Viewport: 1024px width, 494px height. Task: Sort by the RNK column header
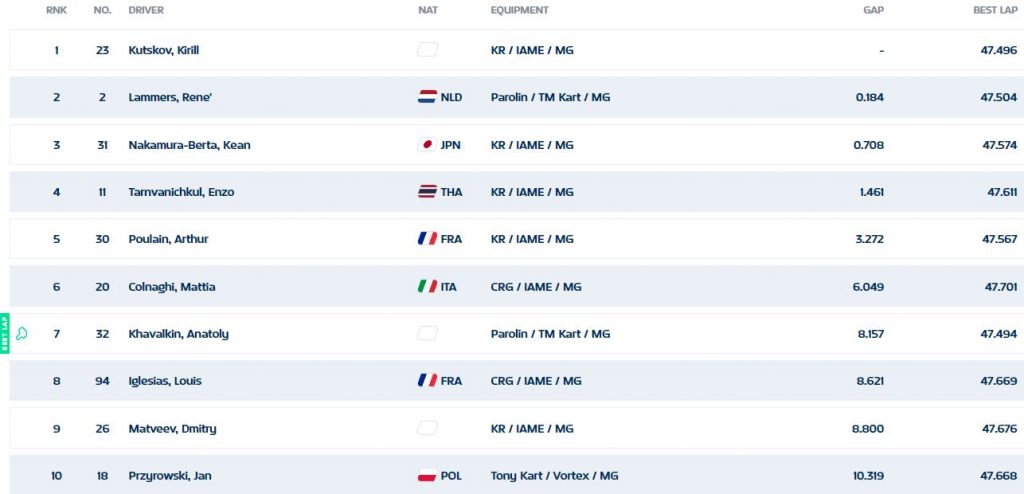click(56, 10)
